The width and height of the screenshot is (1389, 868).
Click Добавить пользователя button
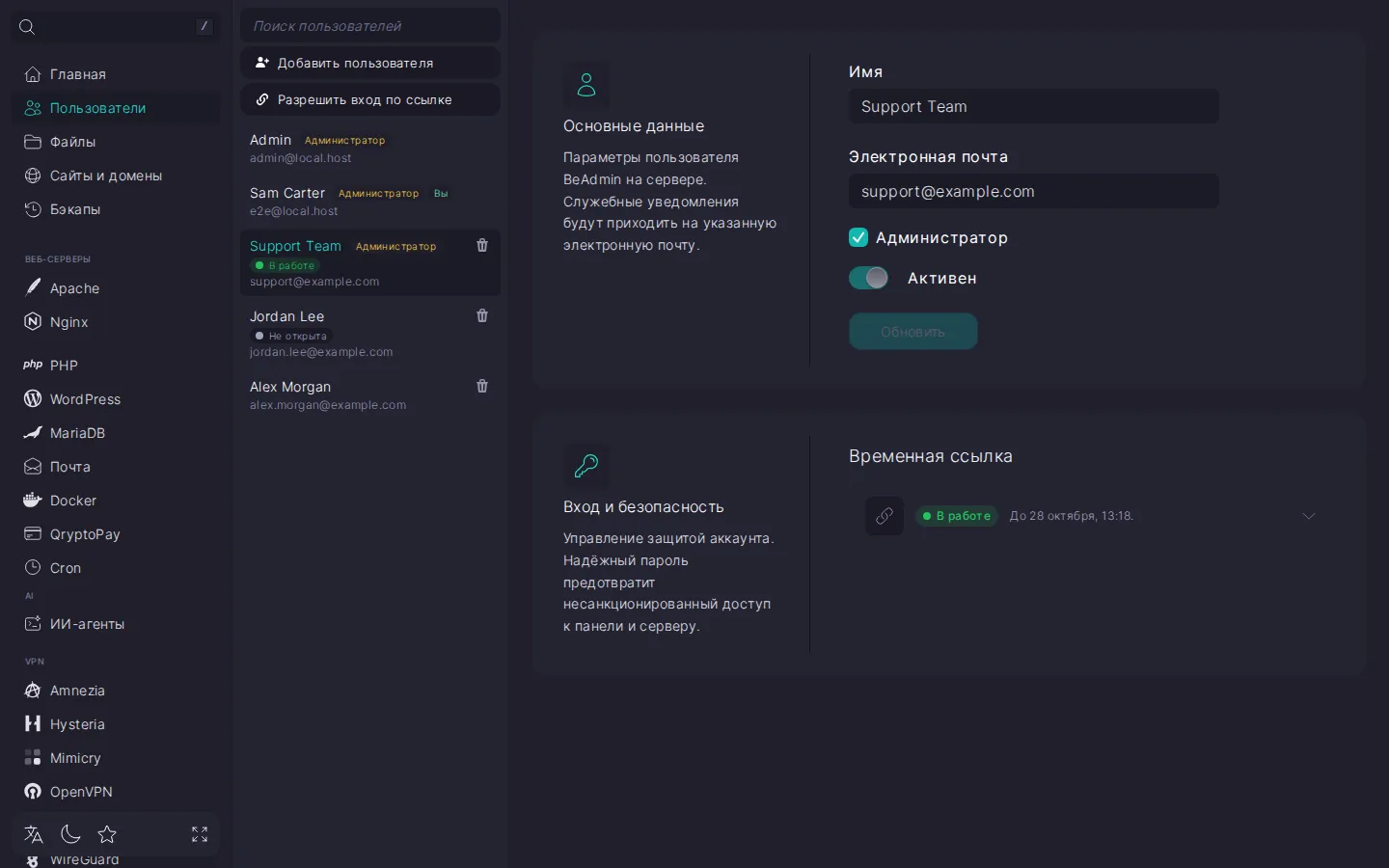coord(370,63)
